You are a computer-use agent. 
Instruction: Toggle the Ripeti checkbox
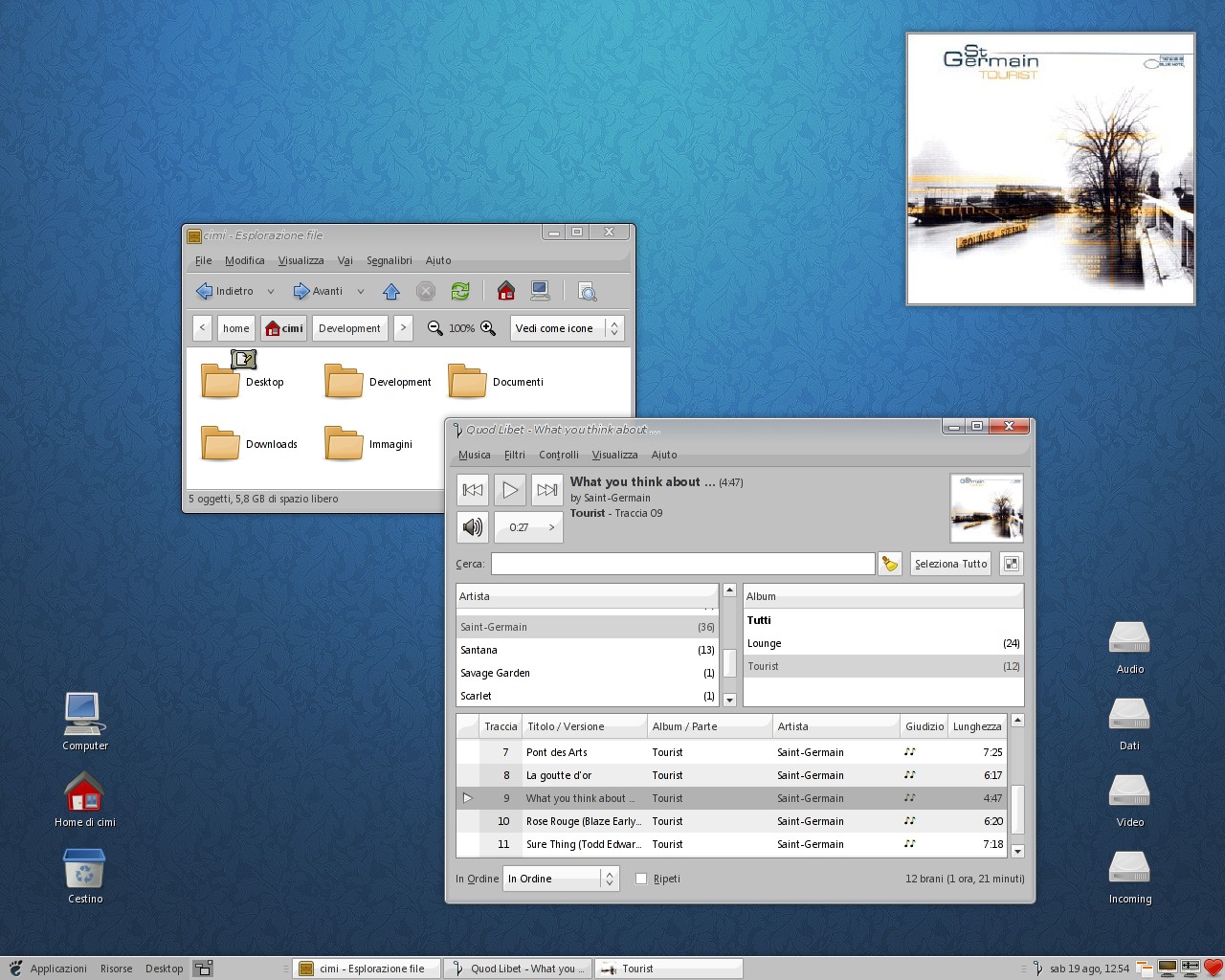click(x=641, y=879)
